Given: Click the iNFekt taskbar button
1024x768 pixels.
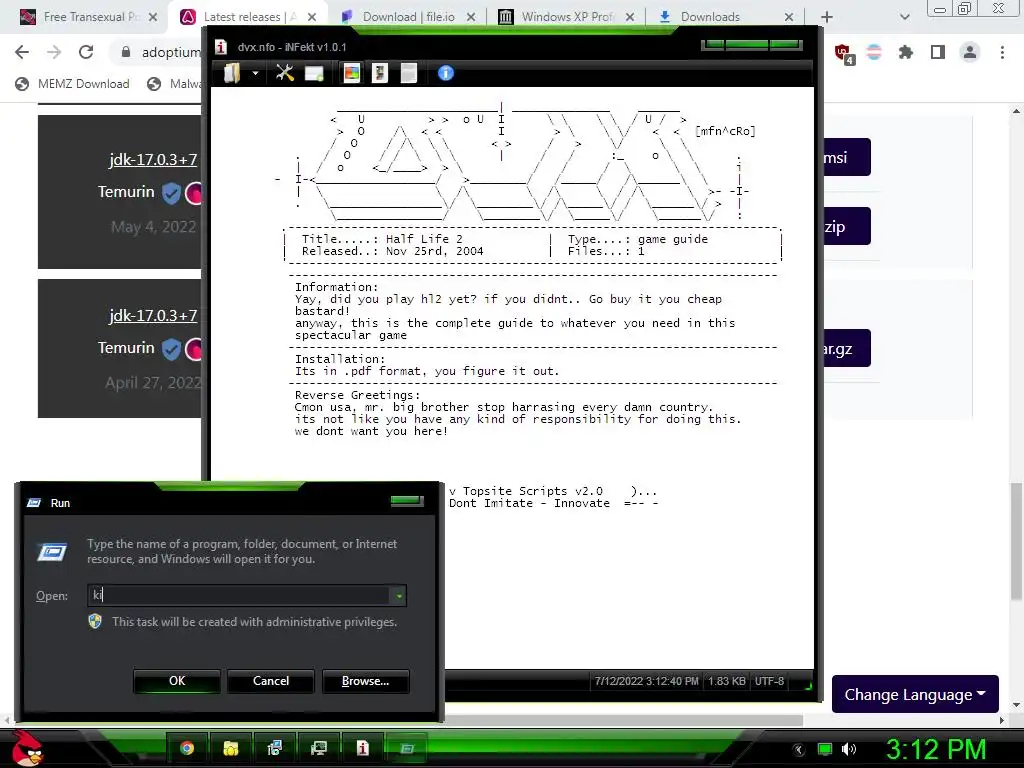Looking at the screenshot, I should point(363,748).
